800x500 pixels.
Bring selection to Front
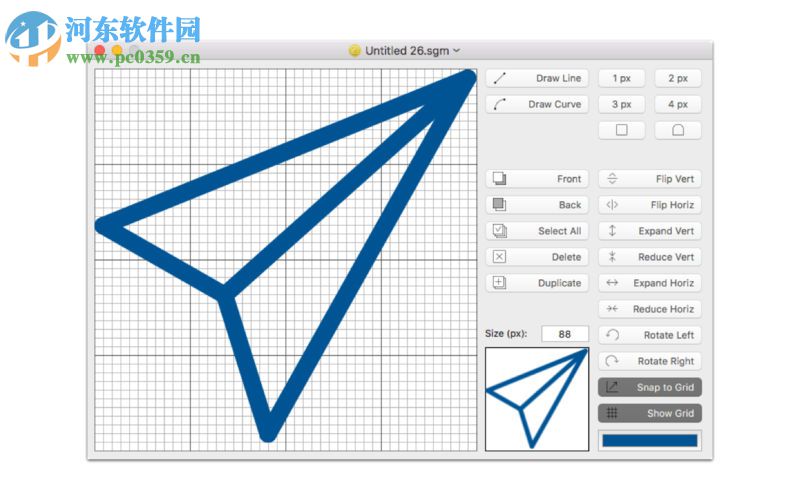pos(537,179)
